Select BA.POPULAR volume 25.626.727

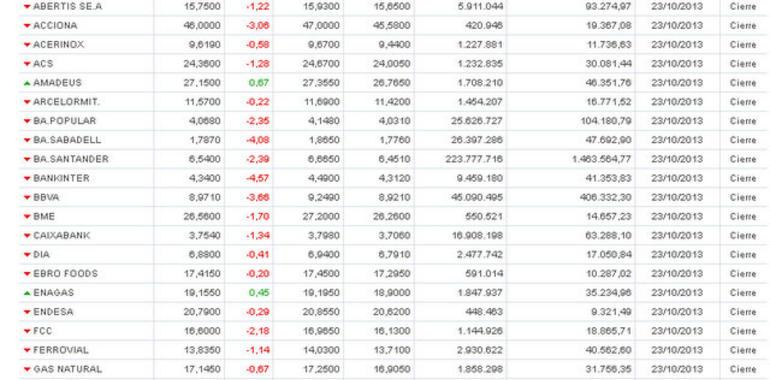click(x=477, y=121)
